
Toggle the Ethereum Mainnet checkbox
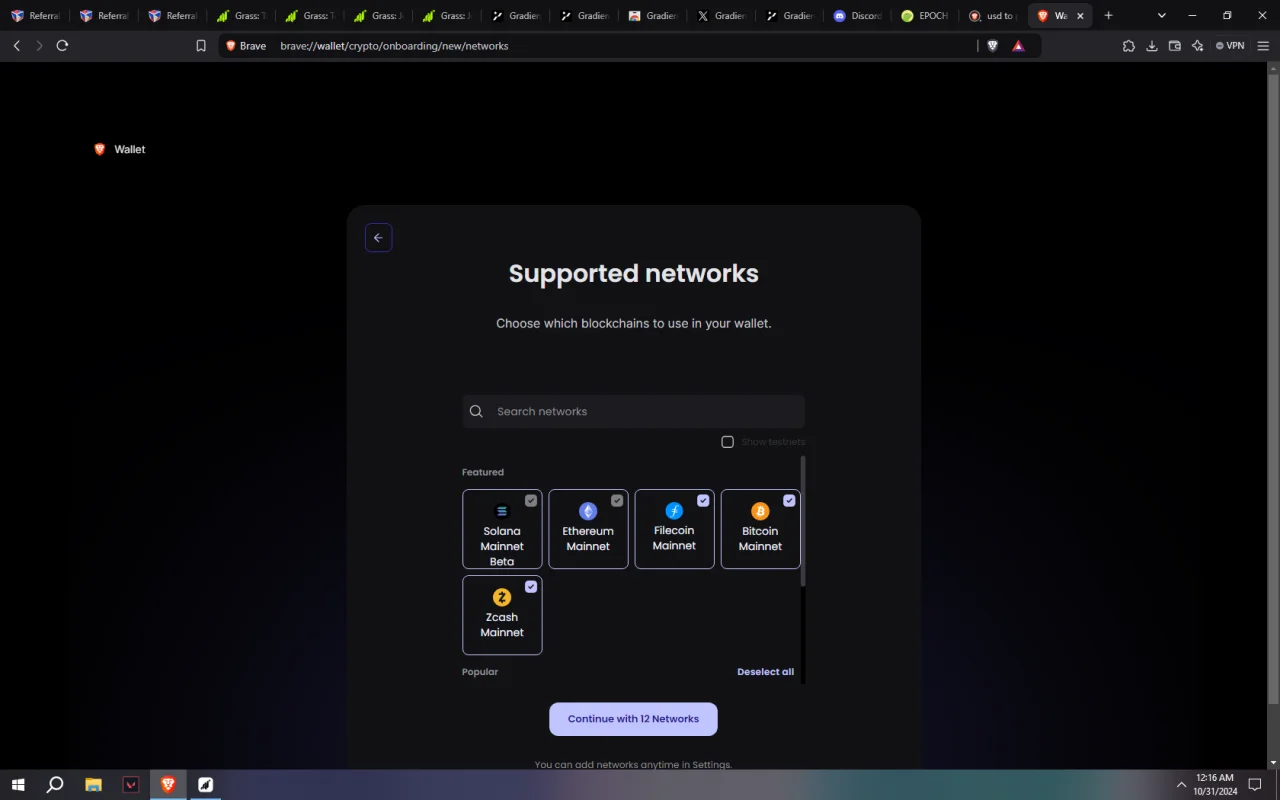point(617,501)
